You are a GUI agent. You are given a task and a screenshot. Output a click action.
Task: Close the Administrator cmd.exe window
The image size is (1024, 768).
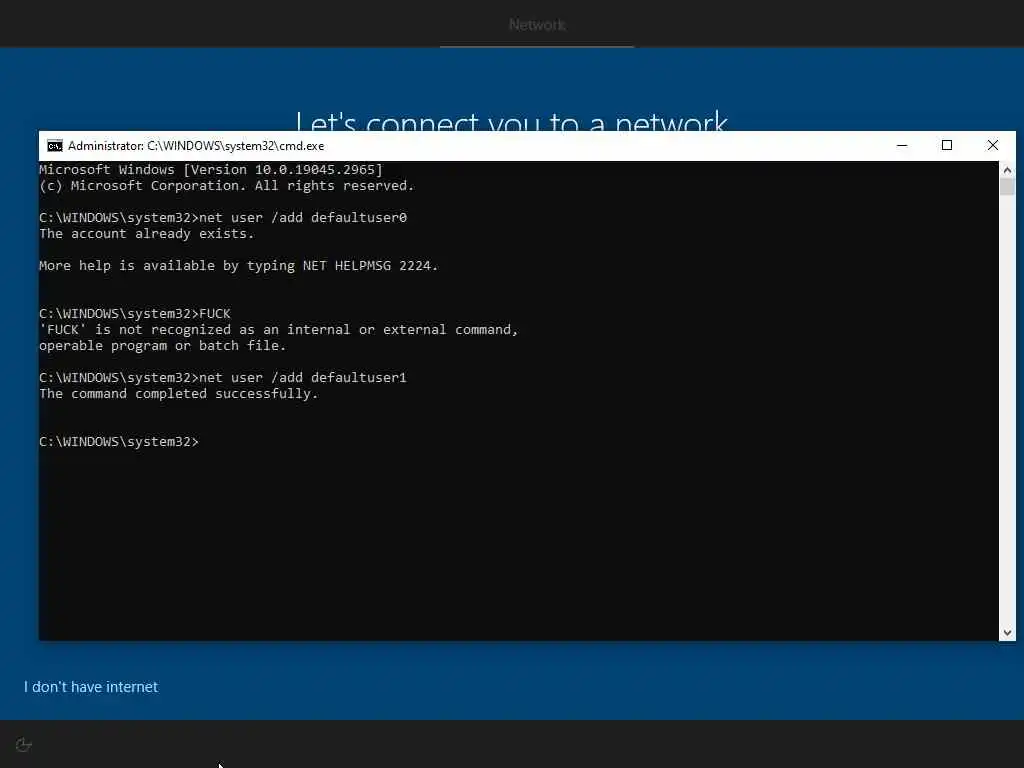(993, 146)
